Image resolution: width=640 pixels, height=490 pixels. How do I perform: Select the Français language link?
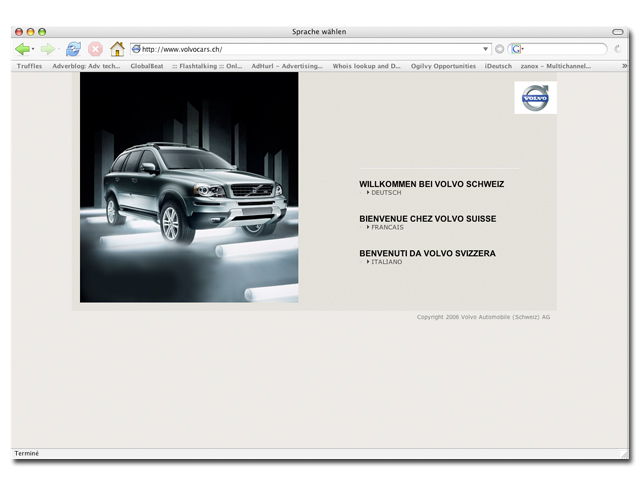[x=387, y=228]
